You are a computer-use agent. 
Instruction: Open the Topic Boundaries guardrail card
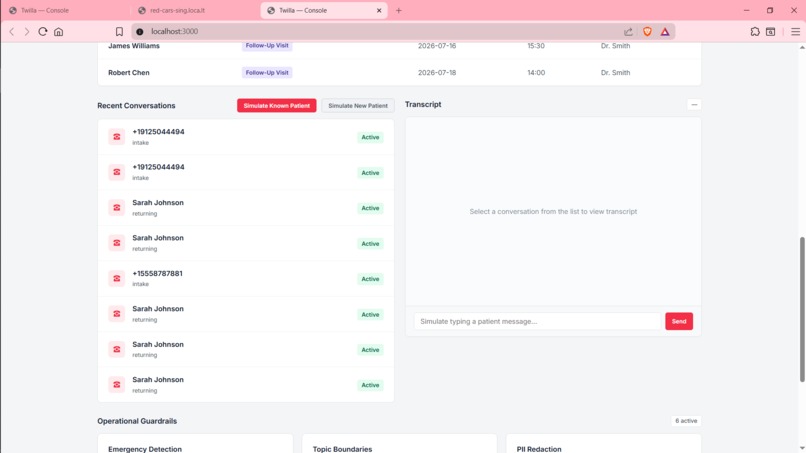pyautogui.click(x=399, y=444)
